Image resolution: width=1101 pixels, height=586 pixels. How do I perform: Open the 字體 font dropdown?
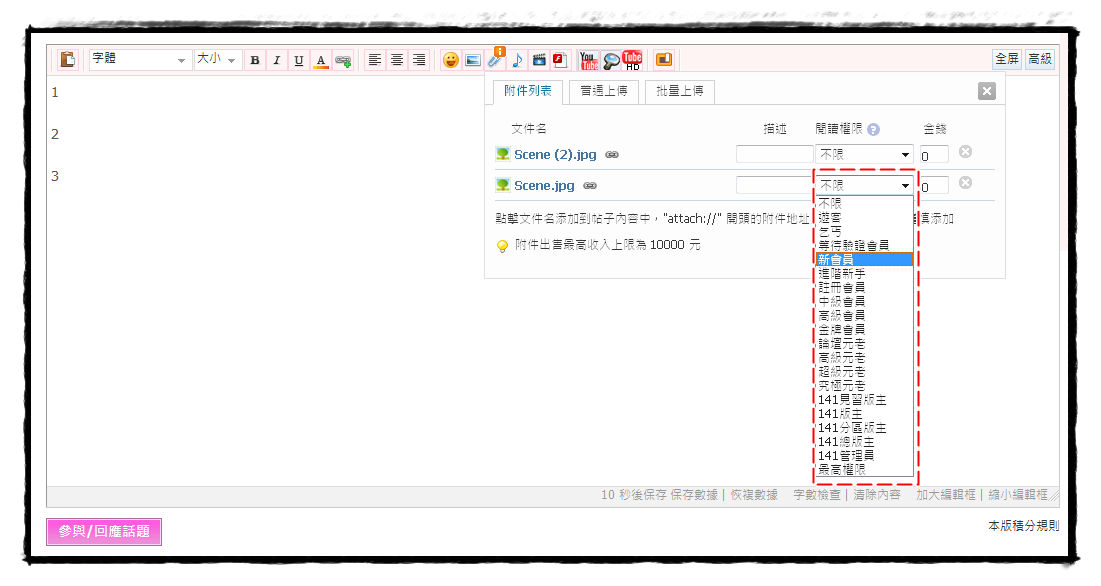(139, 60)
